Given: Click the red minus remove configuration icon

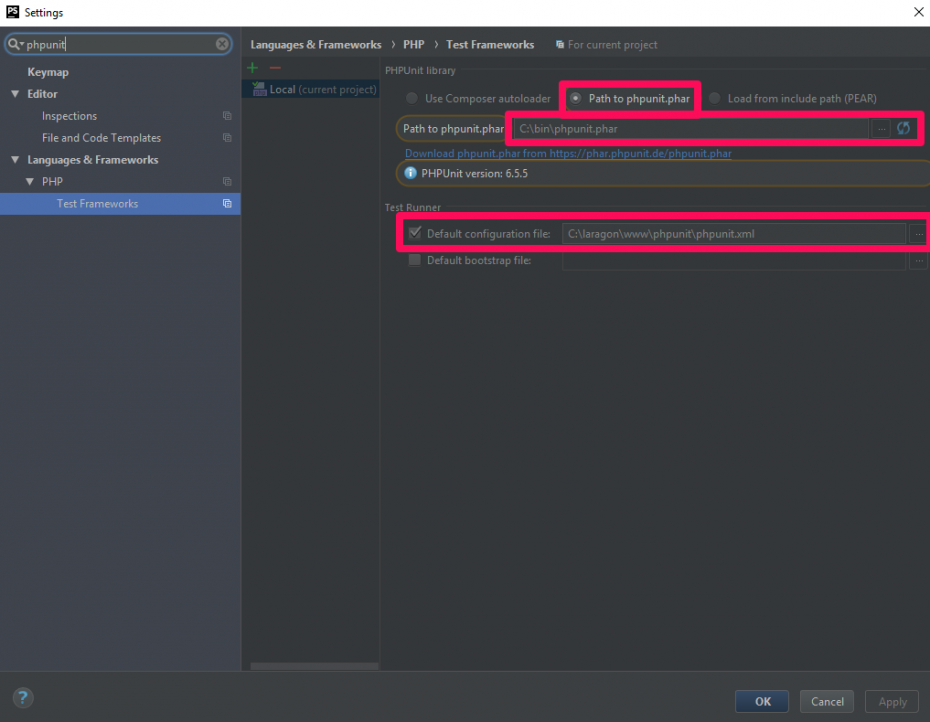Looking at the screenshot, I should [275, 68].
